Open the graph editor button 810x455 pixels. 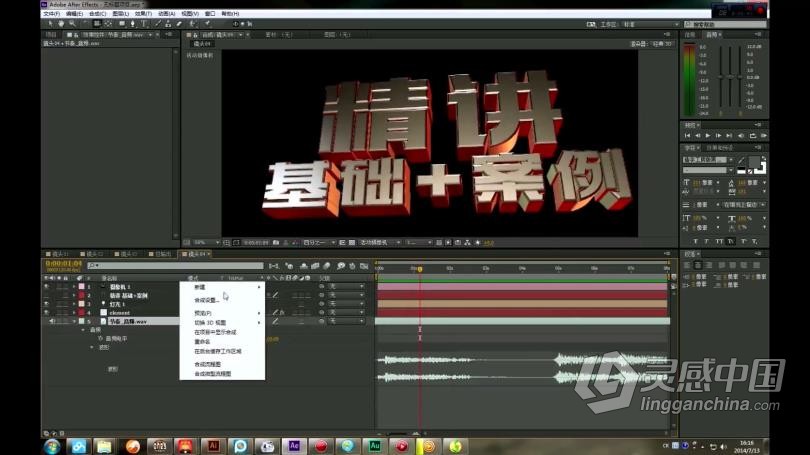click(x=364, y=266)
